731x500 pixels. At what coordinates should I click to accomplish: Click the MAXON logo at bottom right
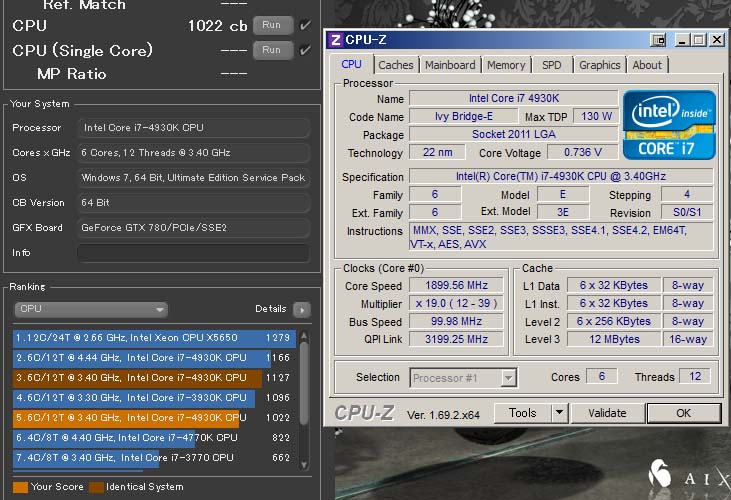click(x=661, y=476)
